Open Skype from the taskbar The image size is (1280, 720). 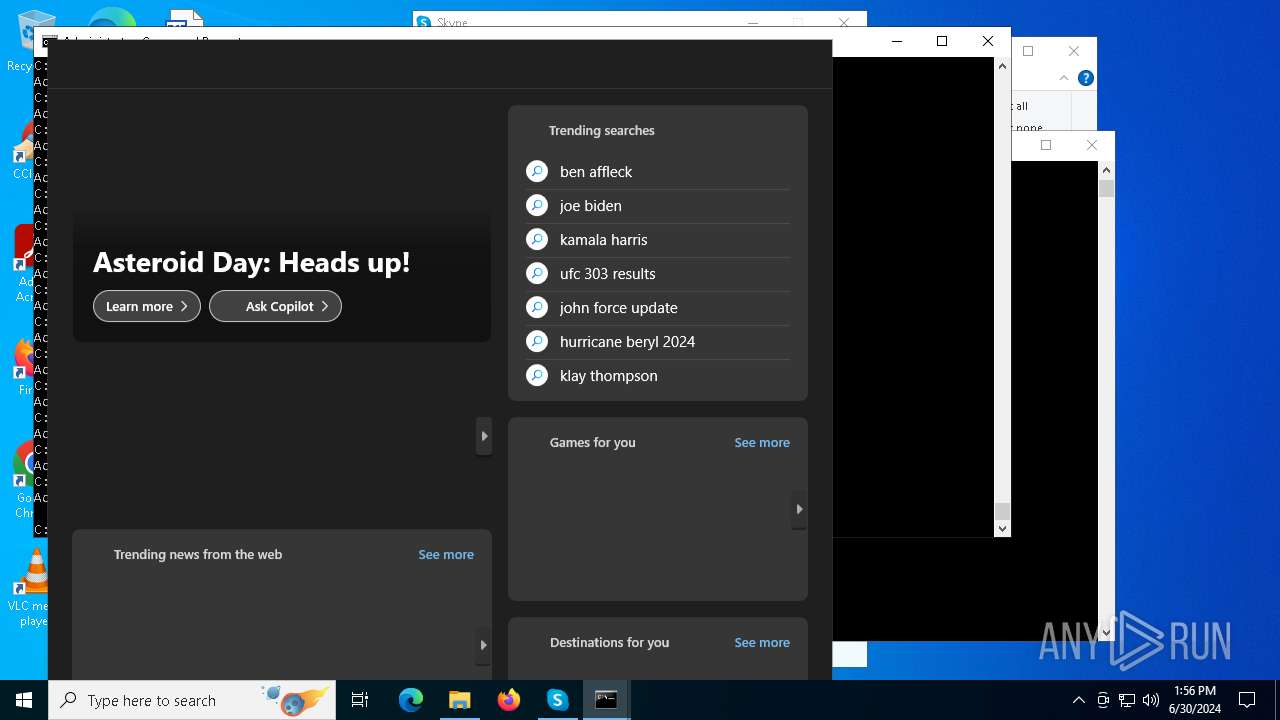click(557, 700)
